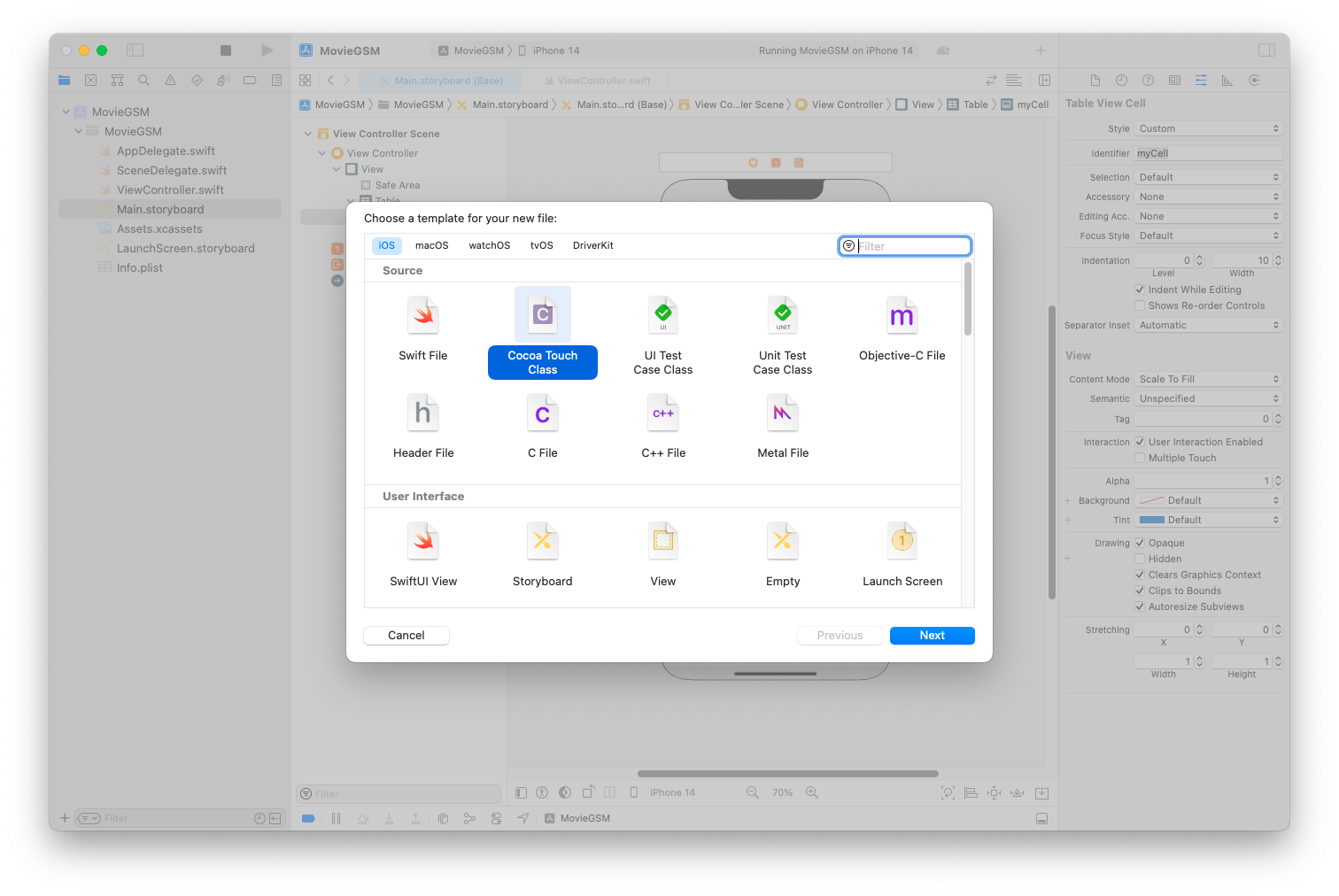Click the Identifier field containing myCell
1339x896 pixels.
[1208, 153]
